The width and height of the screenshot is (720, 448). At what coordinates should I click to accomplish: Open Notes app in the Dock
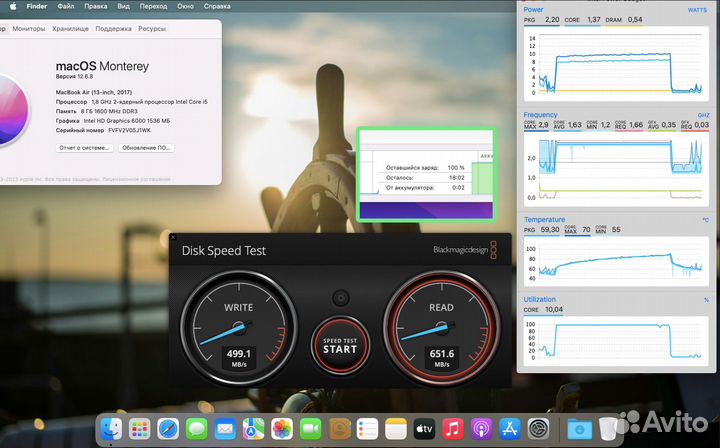point(396,430)
